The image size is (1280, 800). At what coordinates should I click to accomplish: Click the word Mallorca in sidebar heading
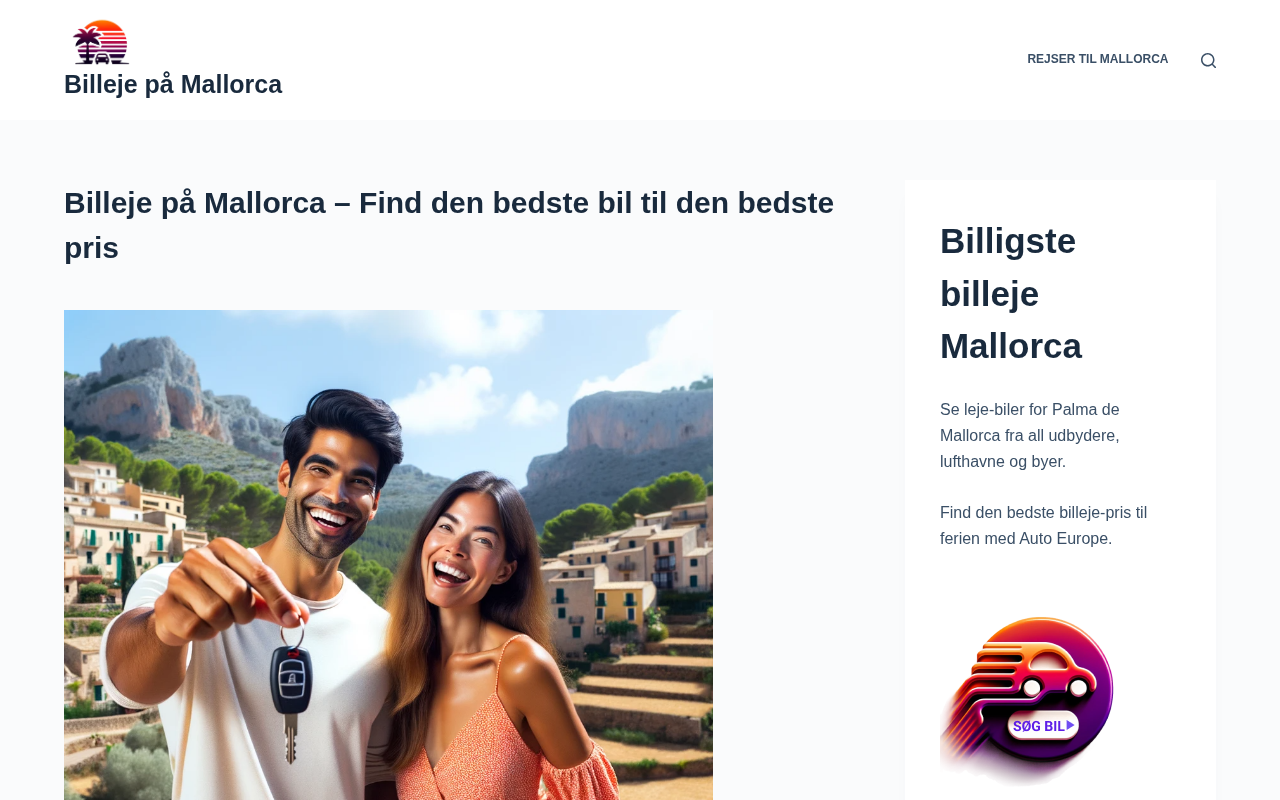(1011, 346)
